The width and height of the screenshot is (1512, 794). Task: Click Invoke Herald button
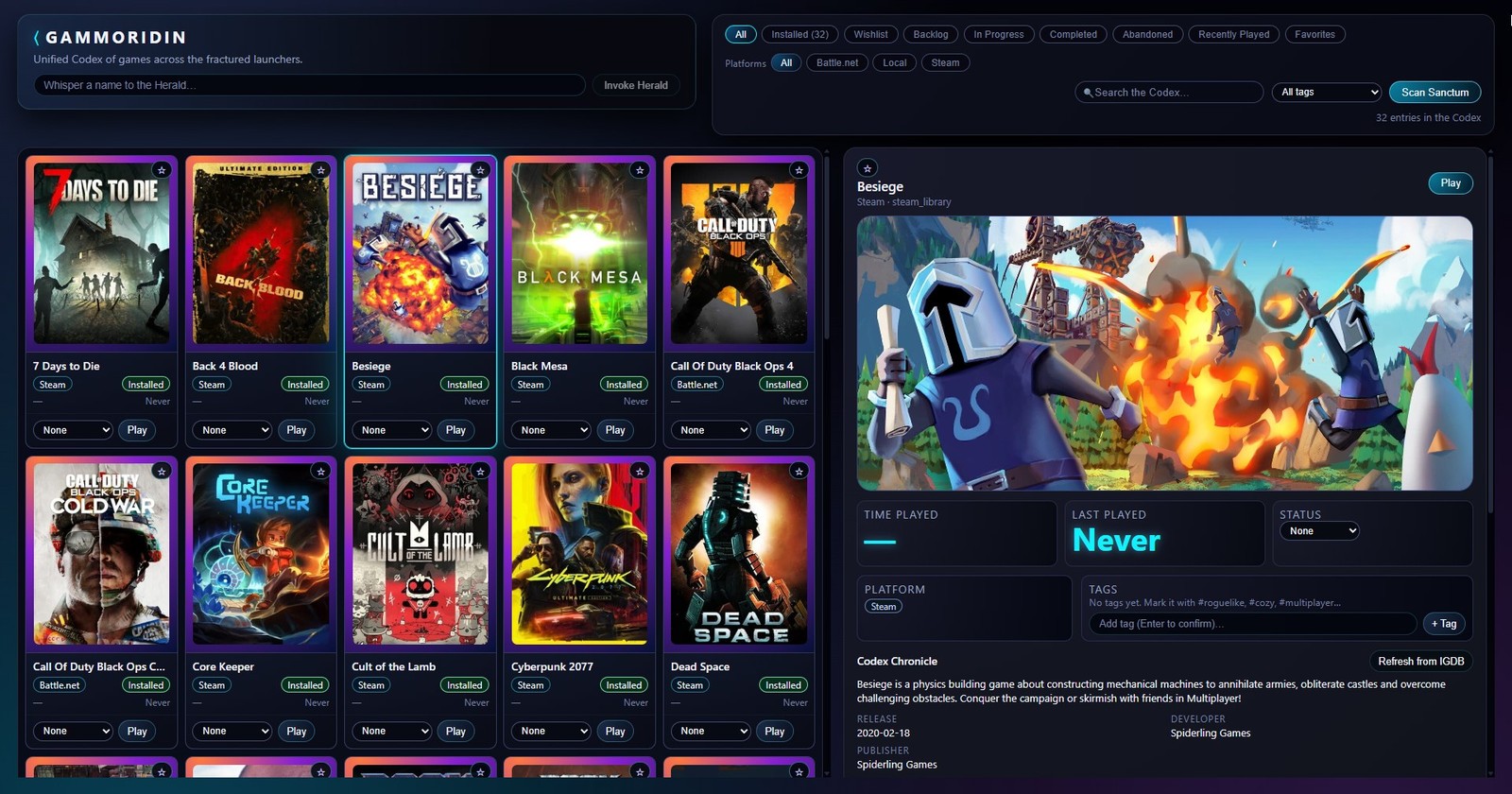click(636, 85)
